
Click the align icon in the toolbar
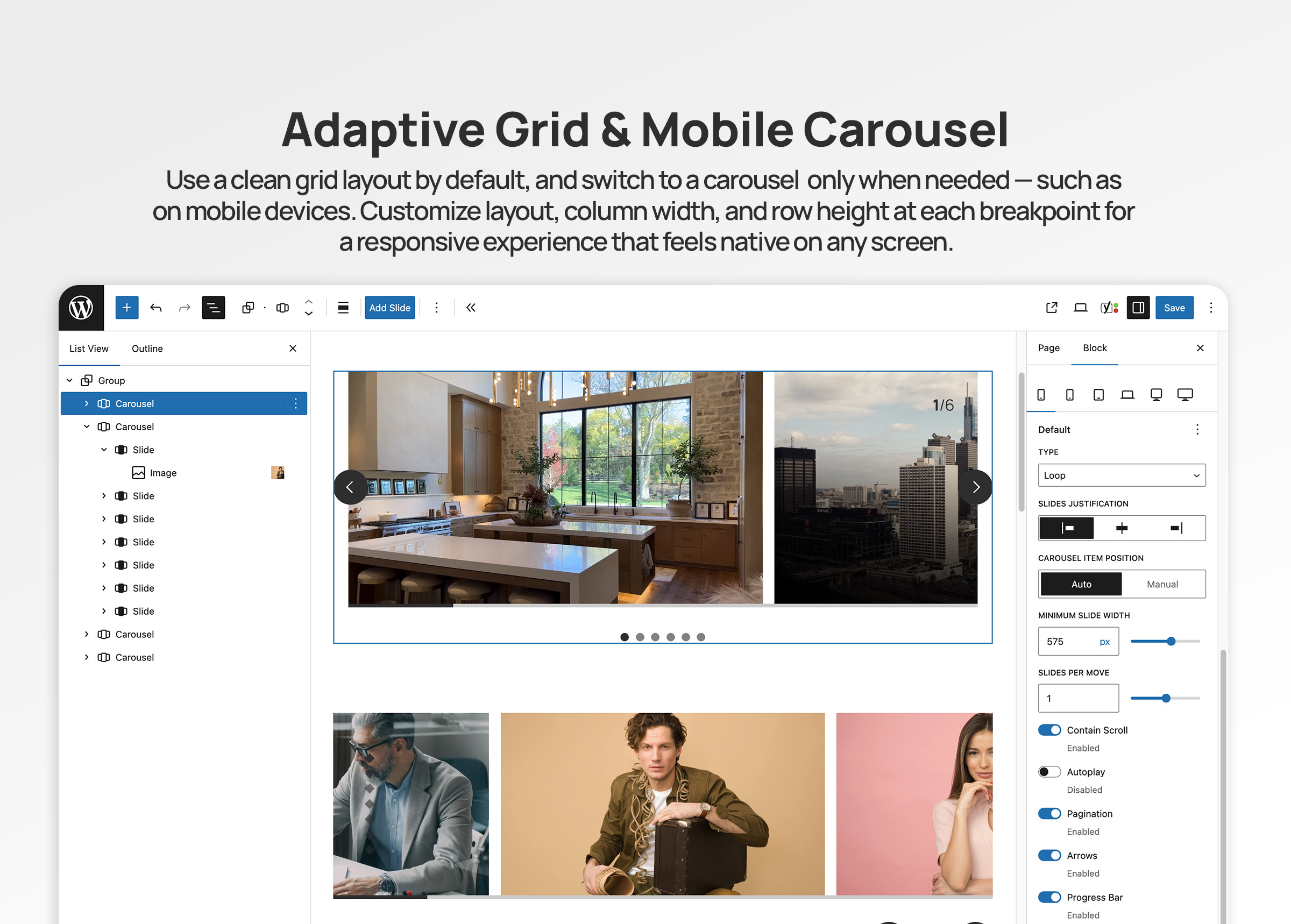tap(343, 308)
